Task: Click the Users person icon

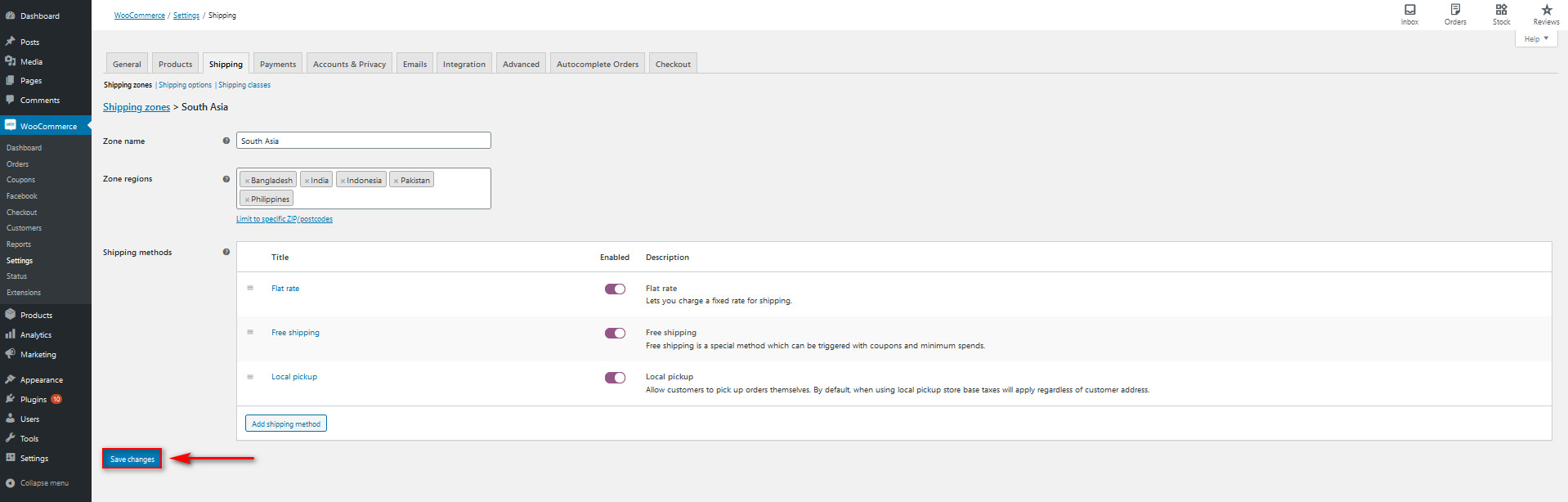Action: coord(11,419)
